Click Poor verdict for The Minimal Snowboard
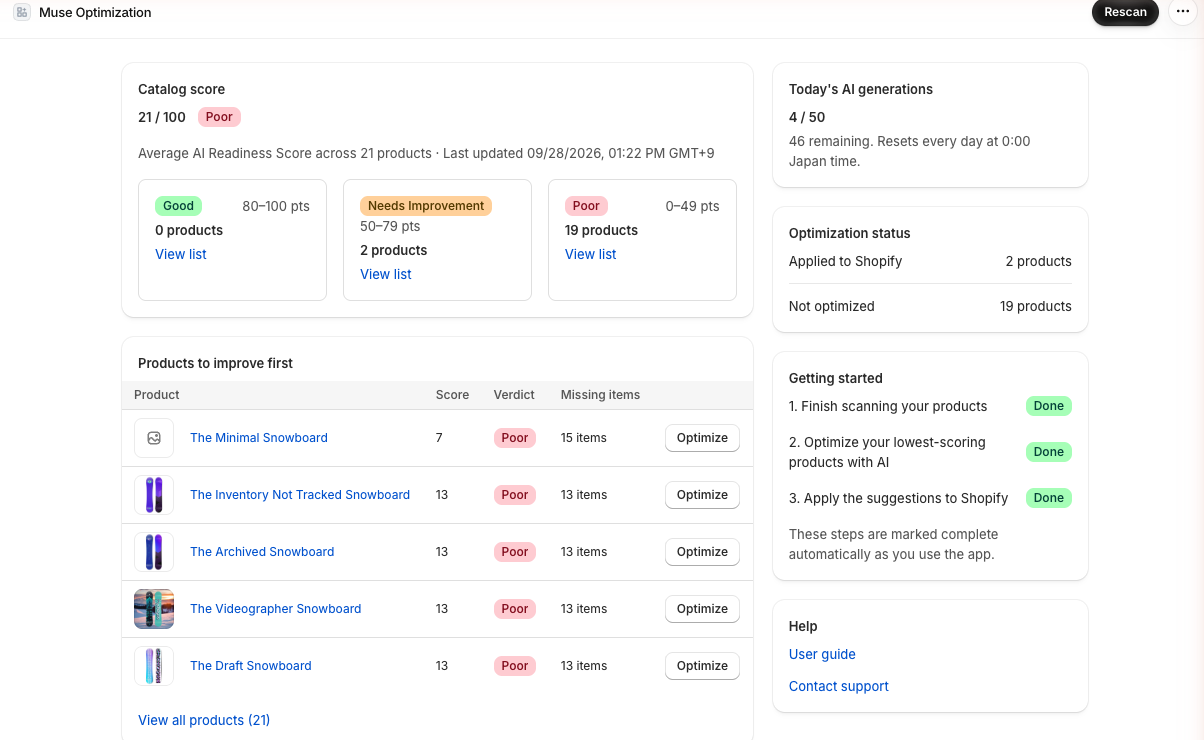The height and width of the screenshot is (740, 1204). click(515, 438)
